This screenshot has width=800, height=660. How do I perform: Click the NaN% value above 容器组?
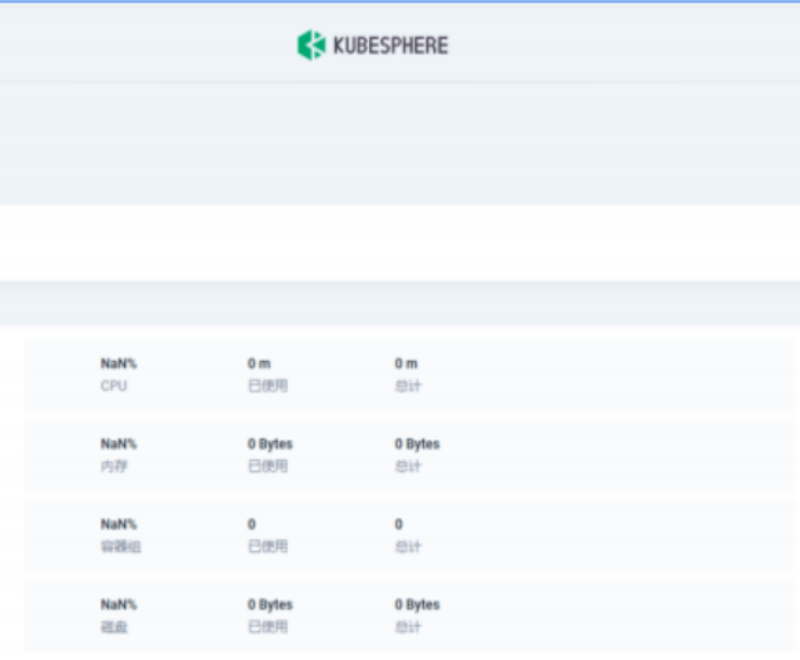[118, 524]
